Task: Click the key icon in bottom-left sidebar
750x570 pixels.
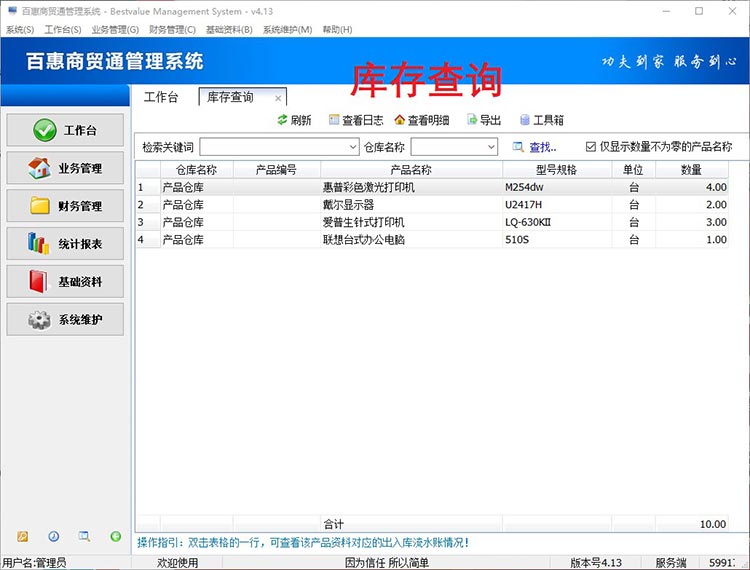Action: tap(23, 537)
